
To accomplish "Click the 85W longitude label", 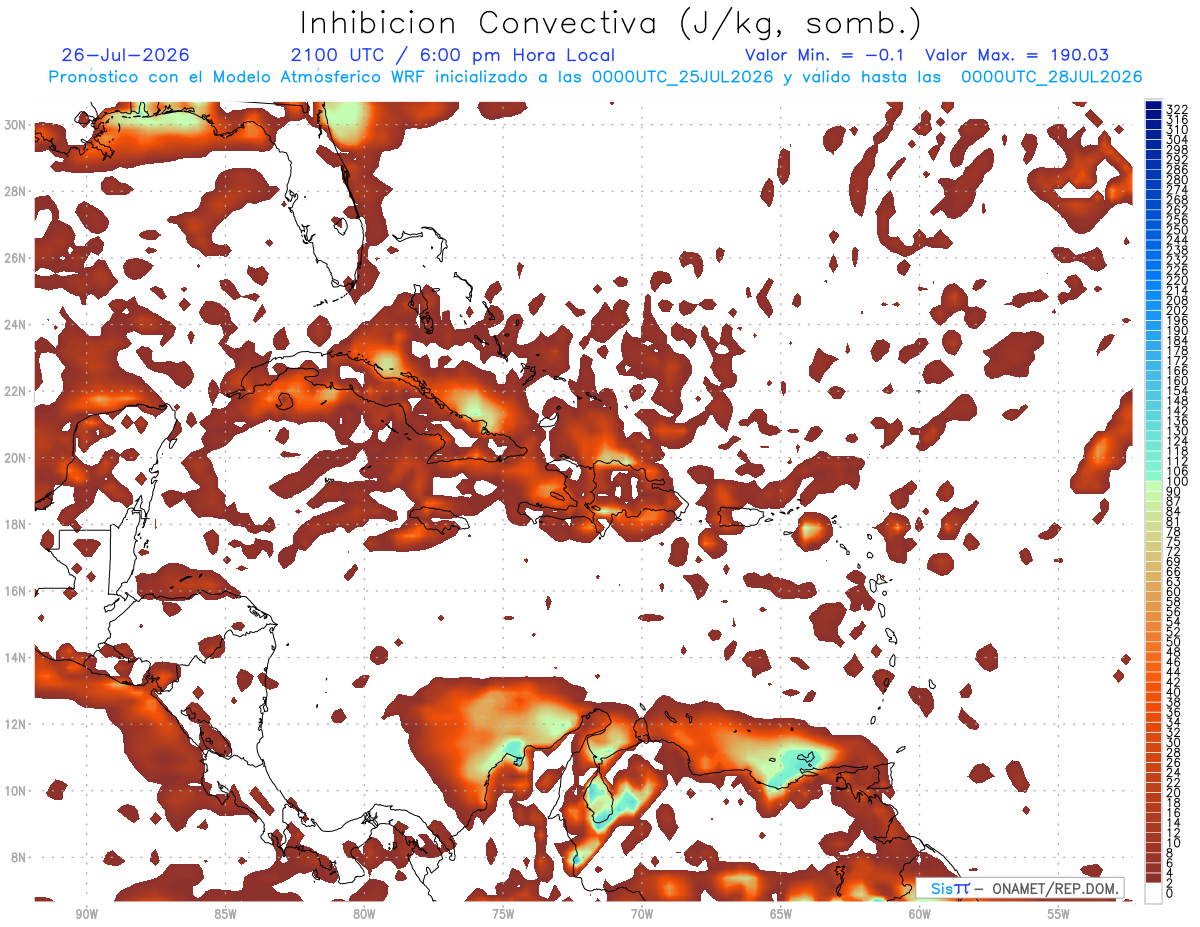I will 225,913.
